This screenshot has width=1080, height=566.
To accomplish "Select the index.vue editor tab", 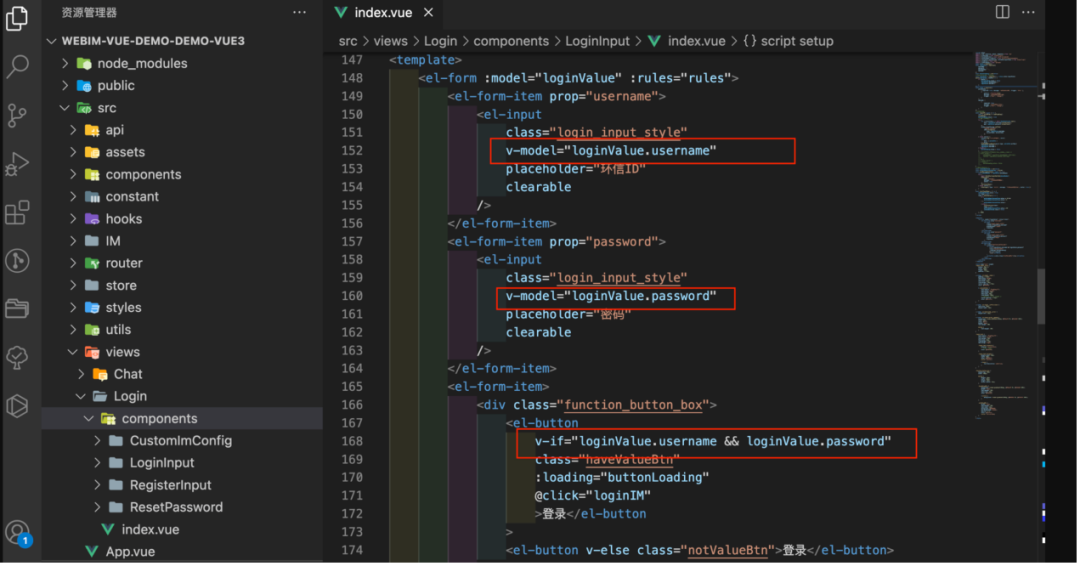I will click(x=383, y=12).
